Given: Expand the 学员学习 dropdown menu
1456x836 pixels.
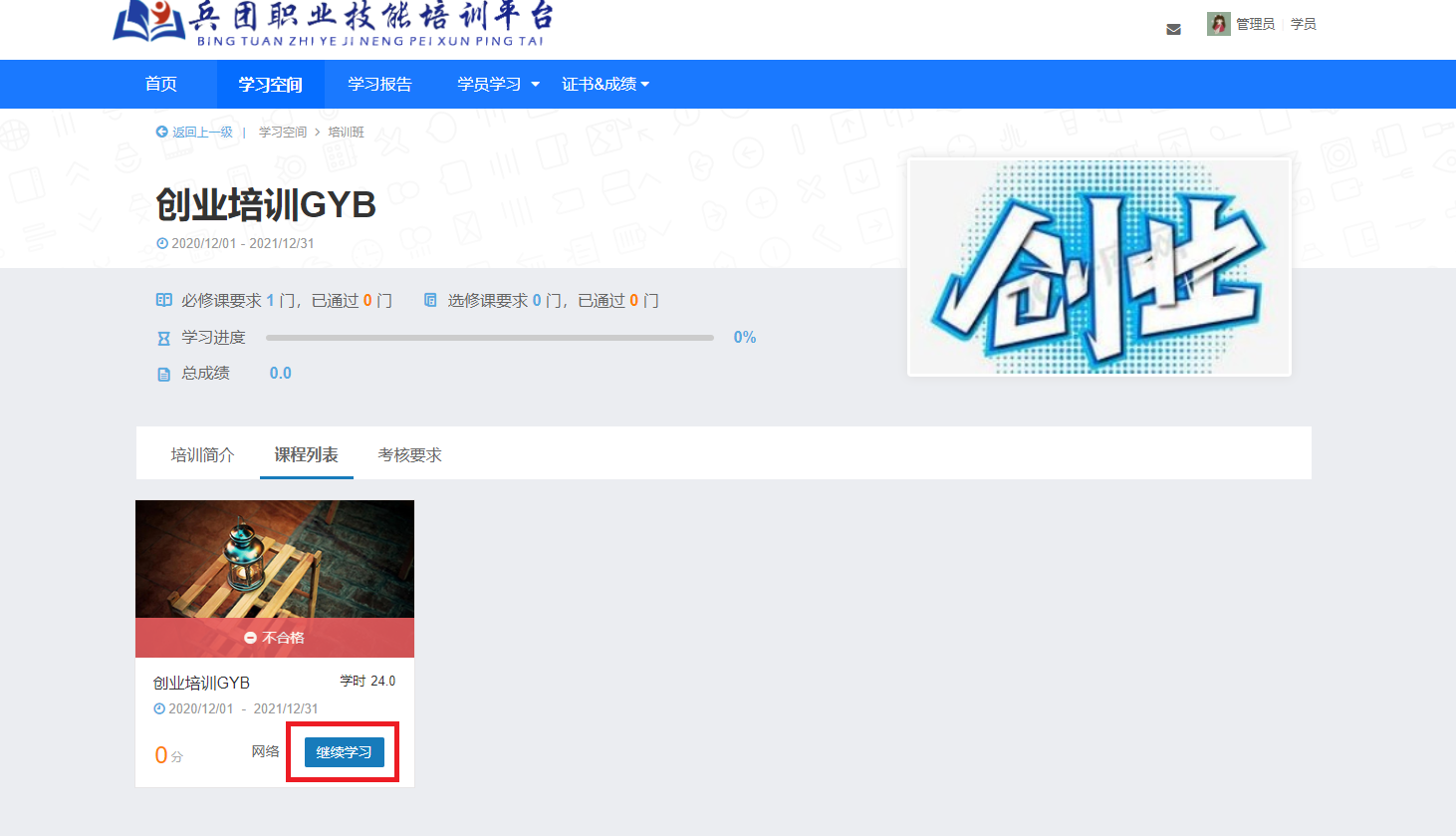Looking at the screenshot, I should [498, 85].
